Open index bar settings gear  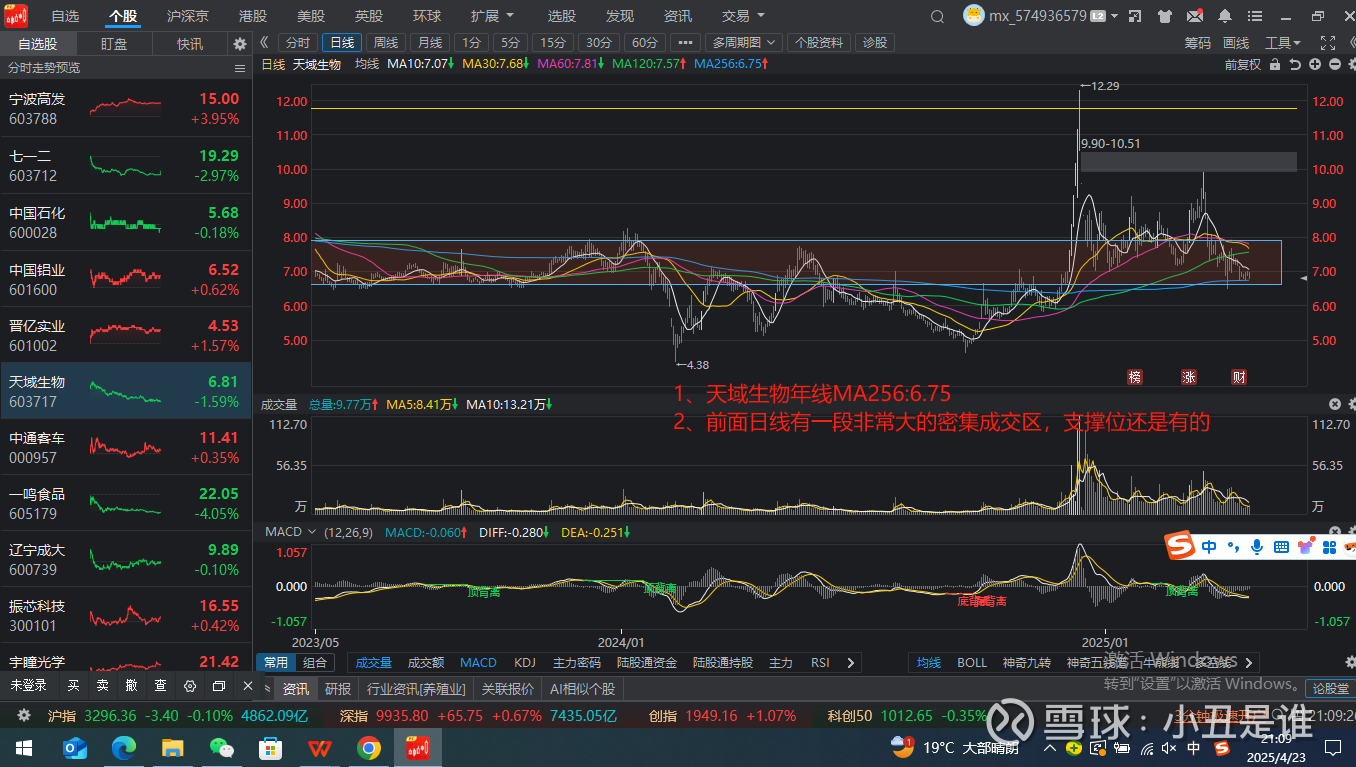(x=25, y=716)
